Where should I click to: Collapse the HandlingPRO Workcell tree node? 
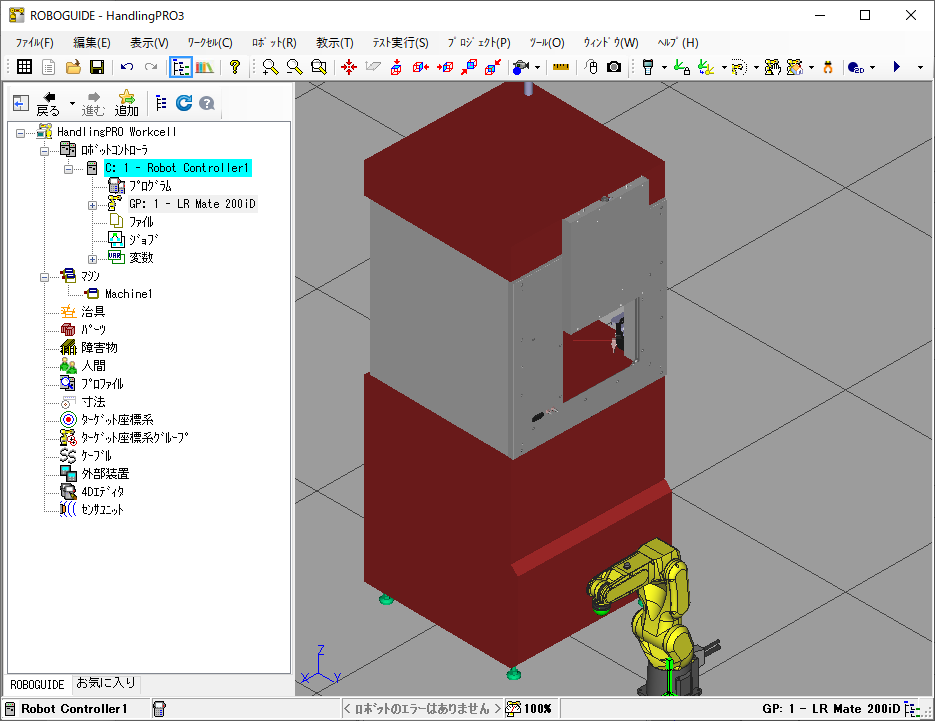[22, 132]
